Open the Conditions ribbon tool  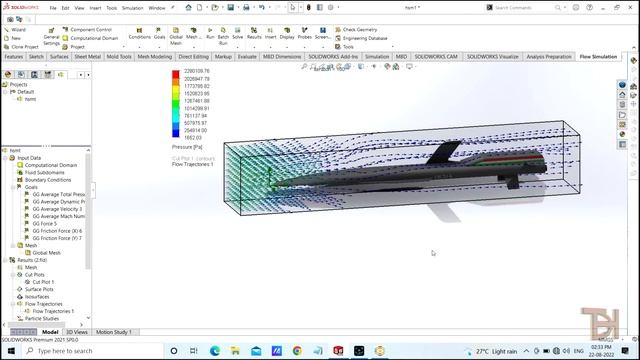click(140, 33)
